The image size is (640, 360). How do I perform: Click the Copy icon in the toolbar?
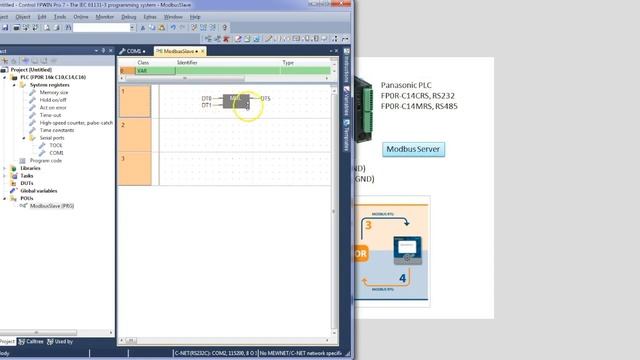152,27
